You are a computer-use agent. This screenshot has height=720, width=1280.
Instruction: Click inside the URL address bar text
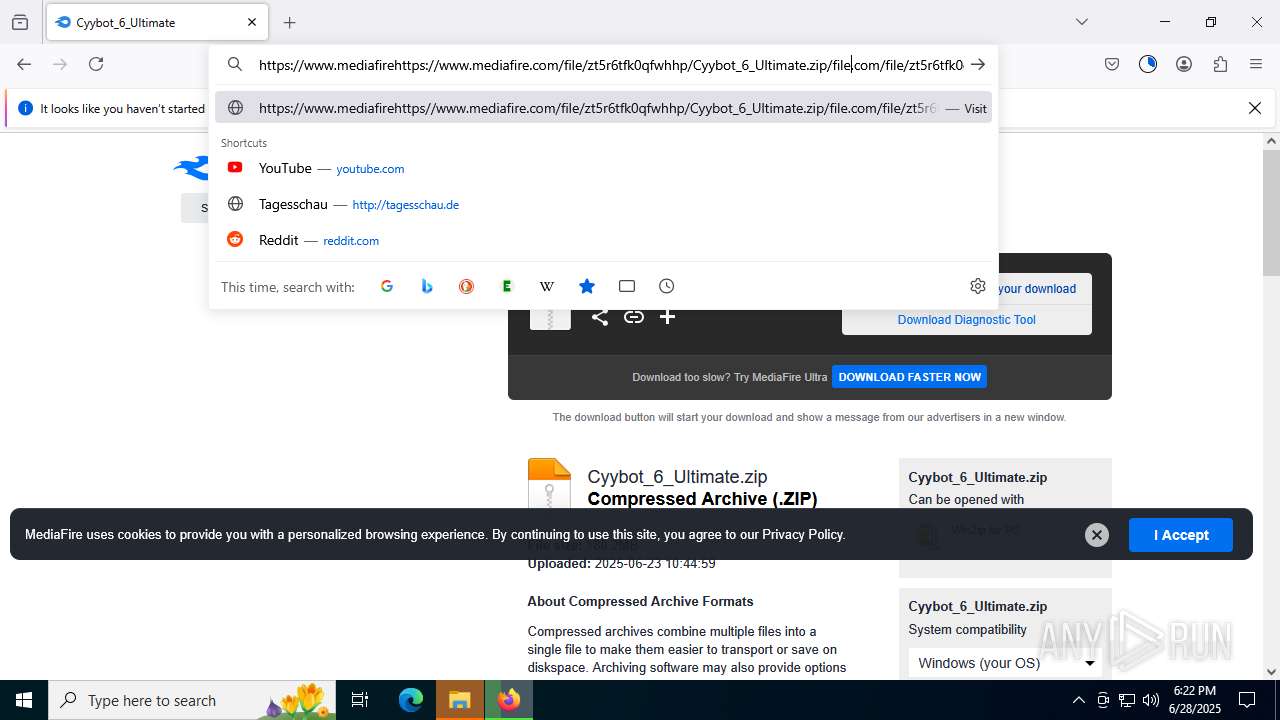coord(610,65)
